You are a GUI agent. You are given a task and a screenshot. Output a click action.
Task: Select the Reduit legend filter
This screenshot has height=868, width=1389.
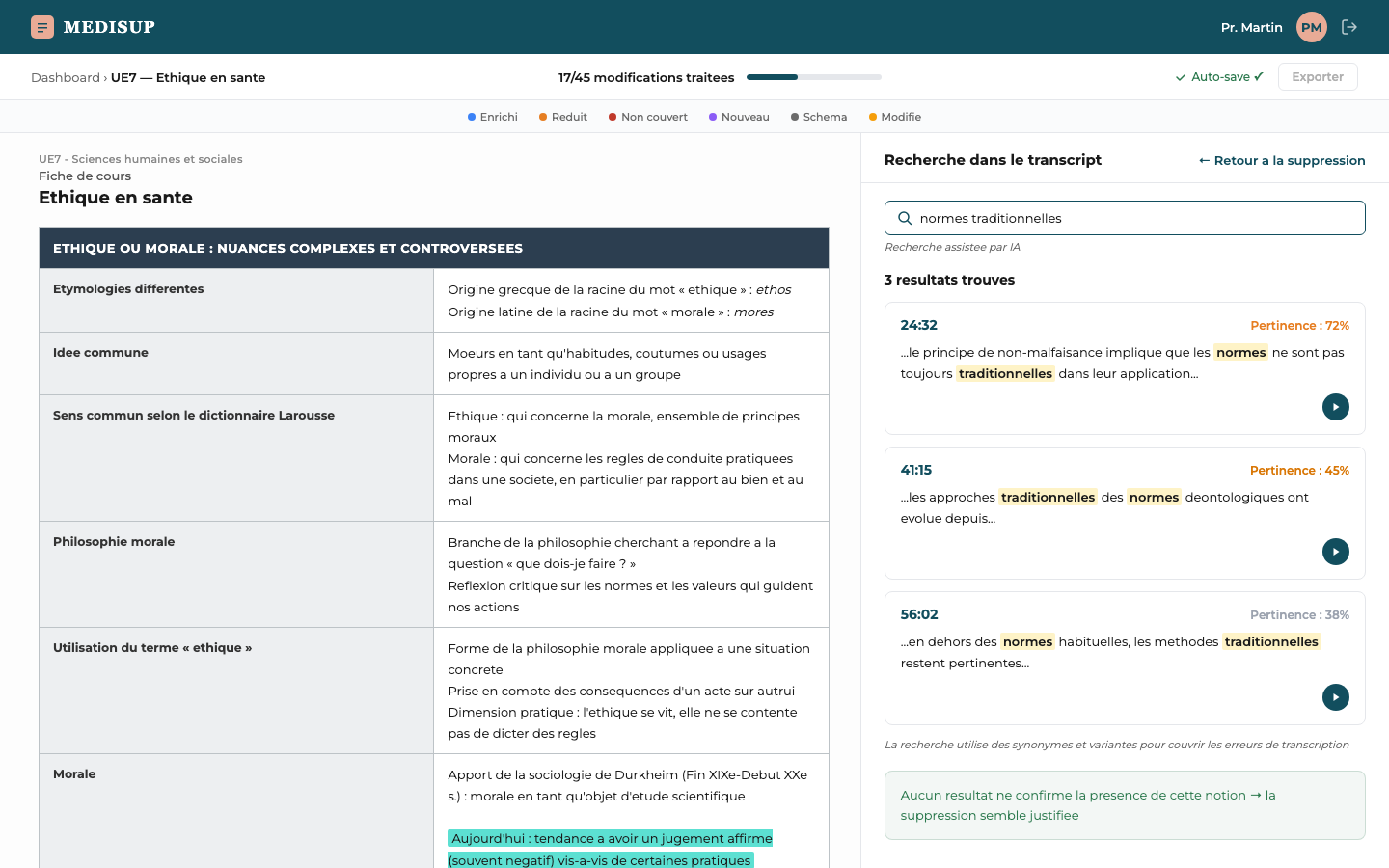[563, 117]
